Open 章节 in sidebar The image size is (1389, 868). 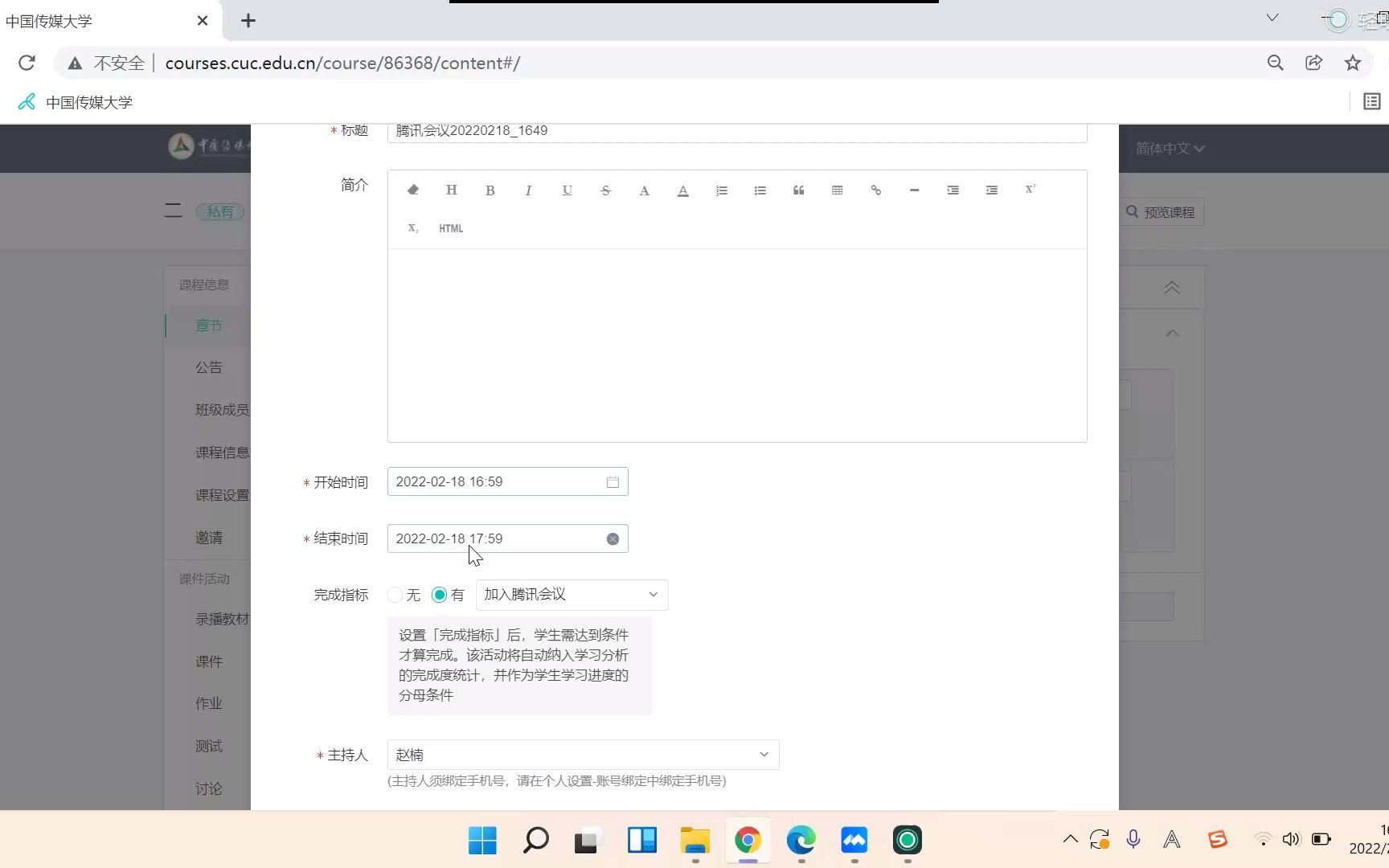click(x=209, y=325)
